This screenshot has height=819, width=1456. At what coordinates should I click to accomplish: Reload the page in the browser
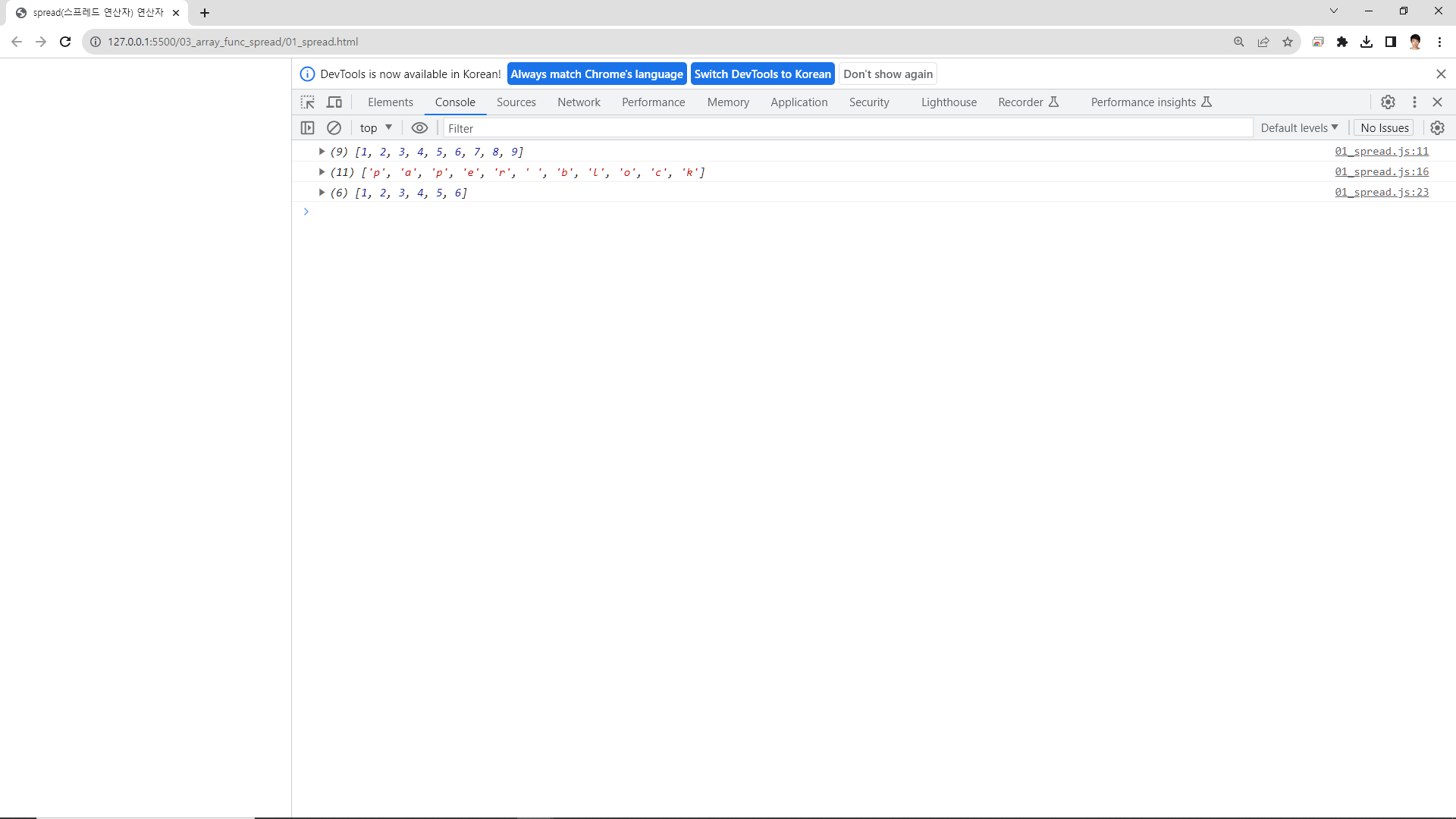(x=65, y=42)
